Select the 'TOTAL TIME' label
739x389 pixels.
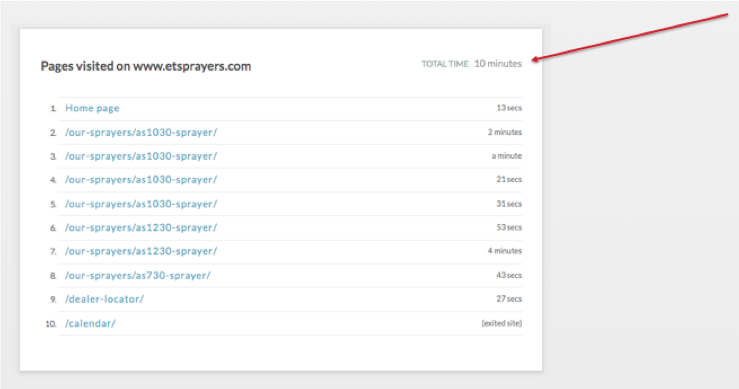pyautogui.click(x=445, y=64)
